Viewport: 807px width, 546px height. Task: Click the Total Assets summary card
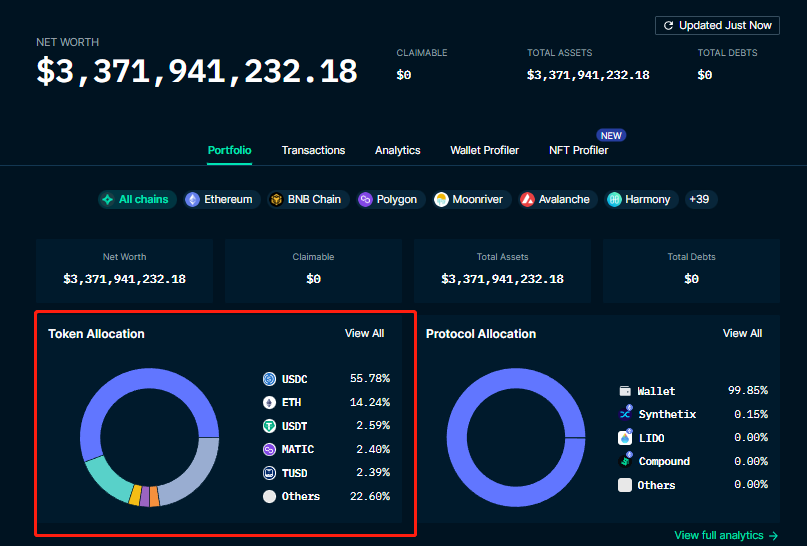(x=502, y=270)
